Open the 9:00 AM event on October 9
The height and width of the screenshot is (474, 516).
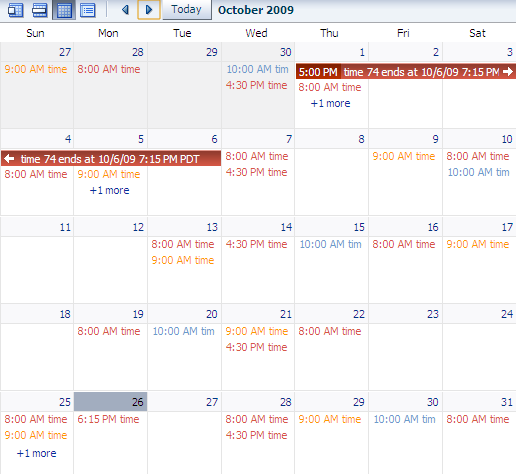coord(404,156)
